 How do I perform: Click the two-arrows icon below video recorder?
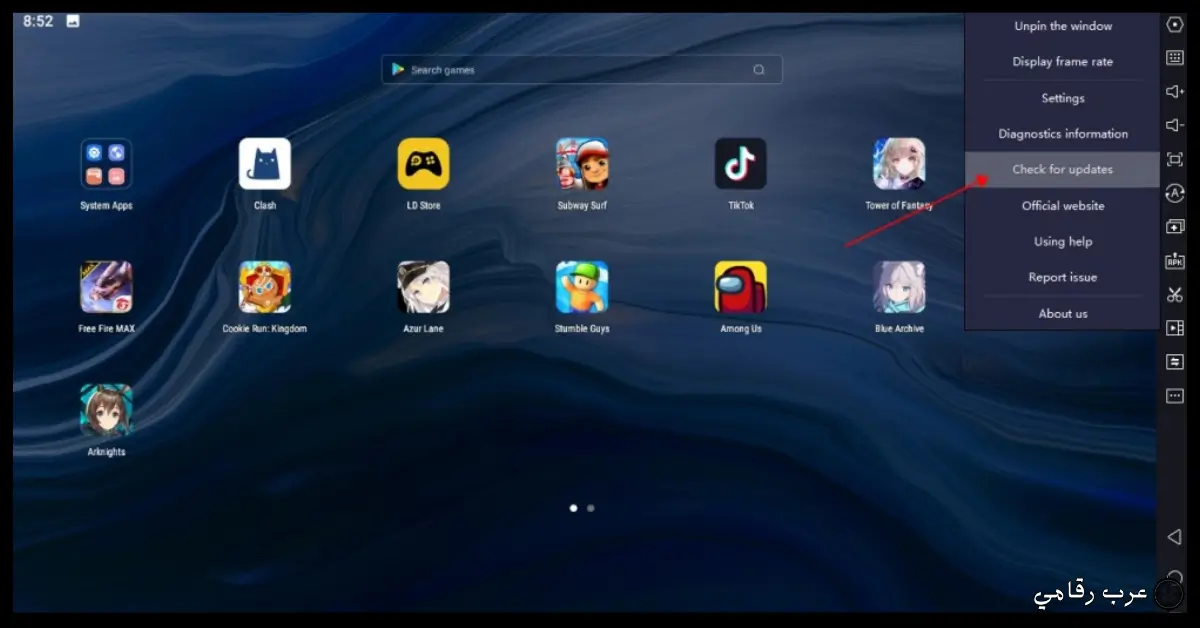pyautogui.click(x=1175, y=362)
